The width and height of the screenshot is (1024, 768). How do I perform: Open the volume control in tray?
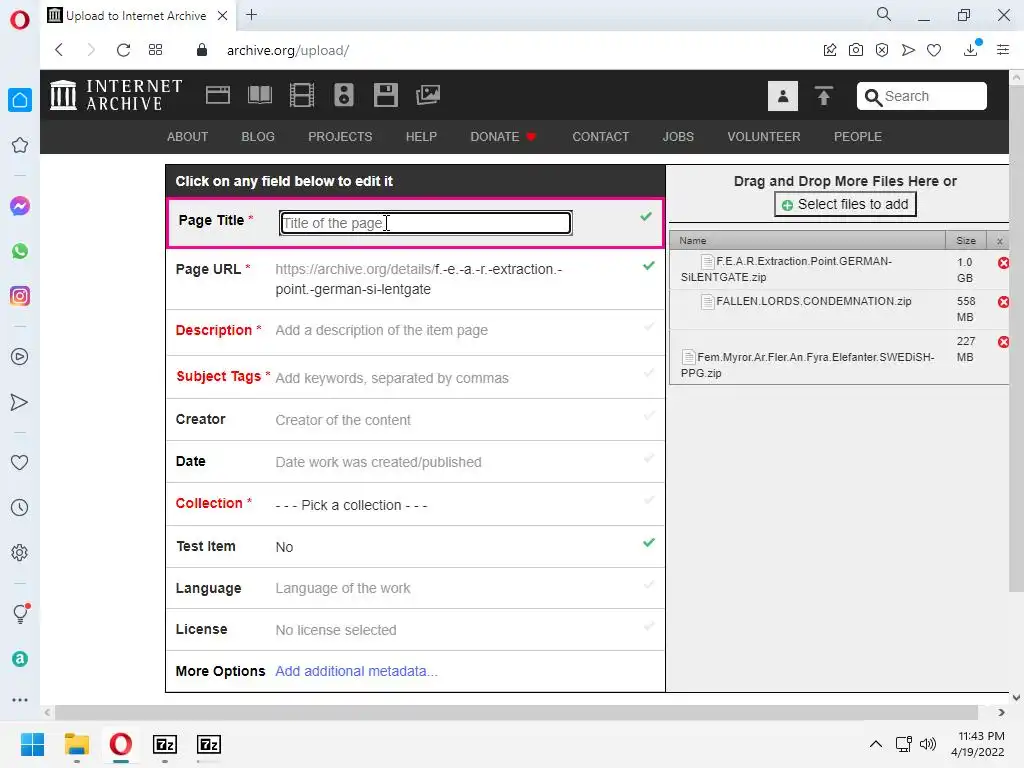[927, 744]
